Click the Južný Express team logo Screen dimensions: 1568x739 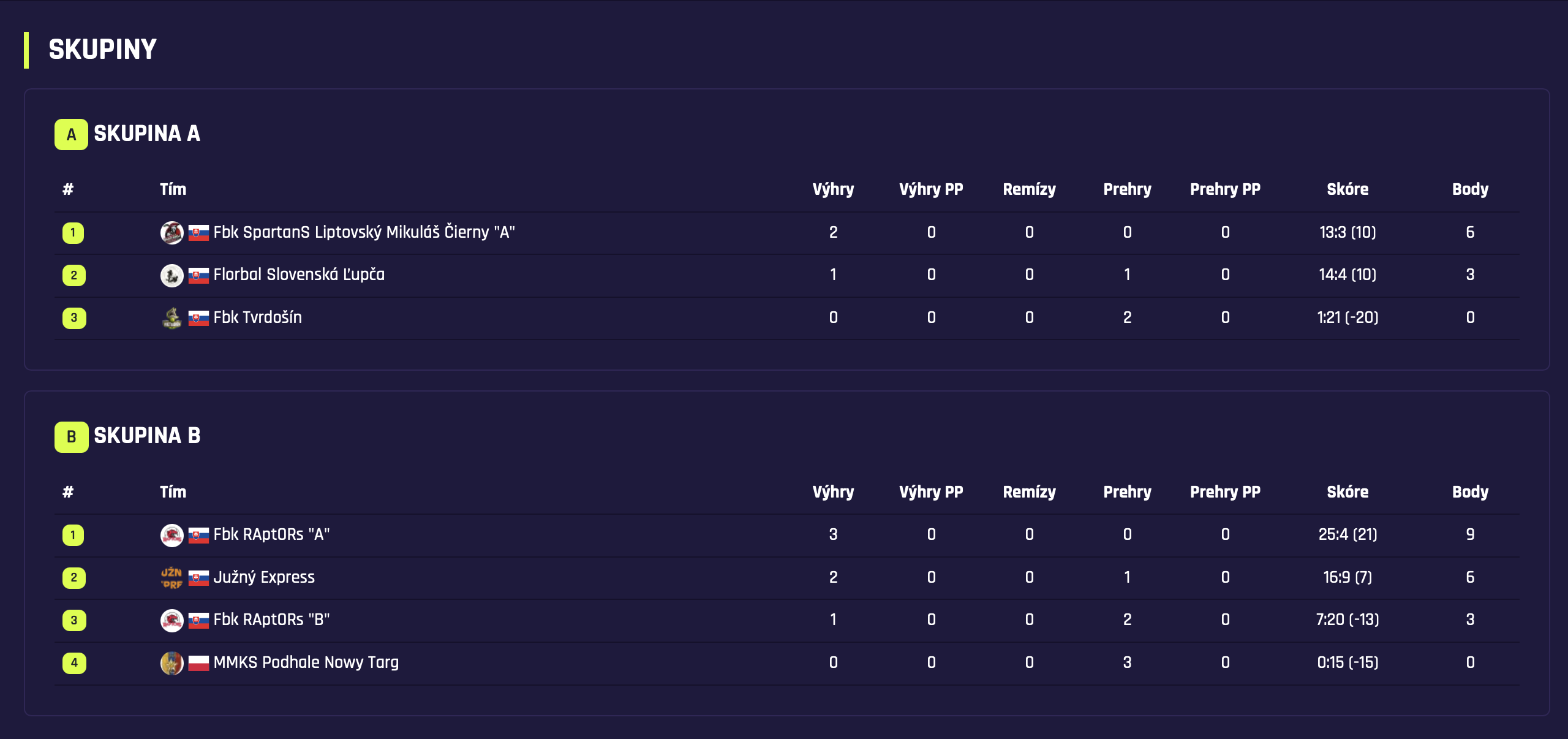tap(171, 577)
